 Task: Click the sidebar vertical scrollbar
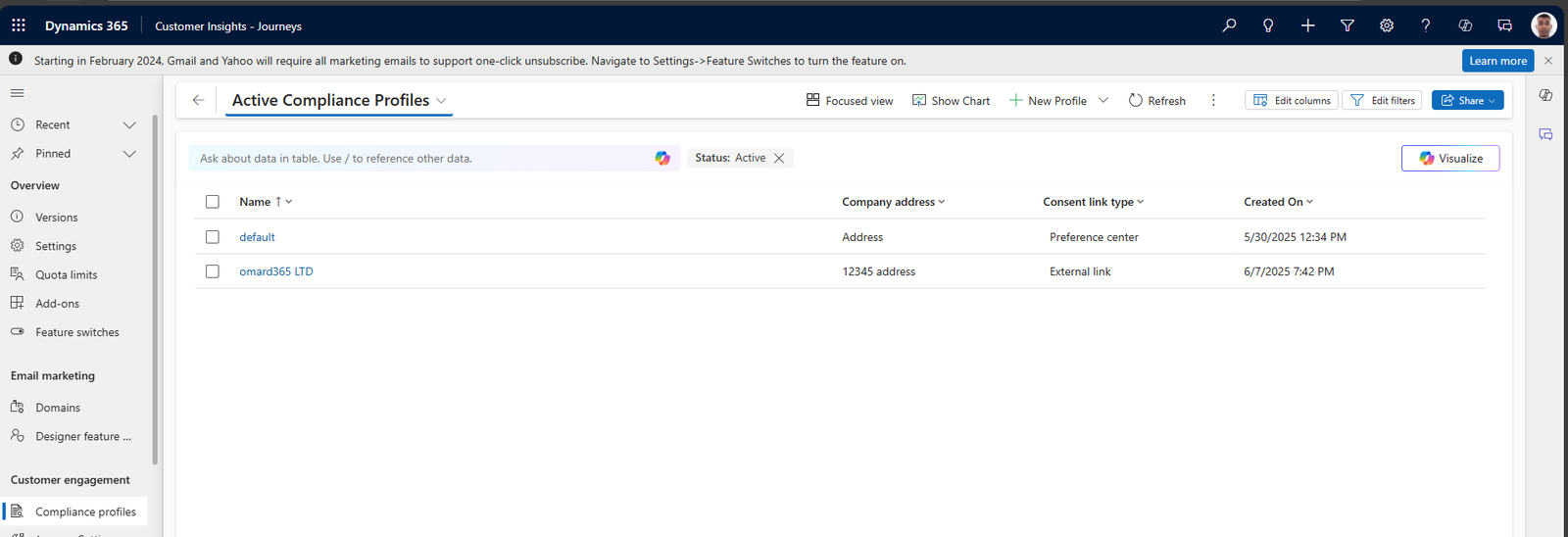(x=155, y=289)
